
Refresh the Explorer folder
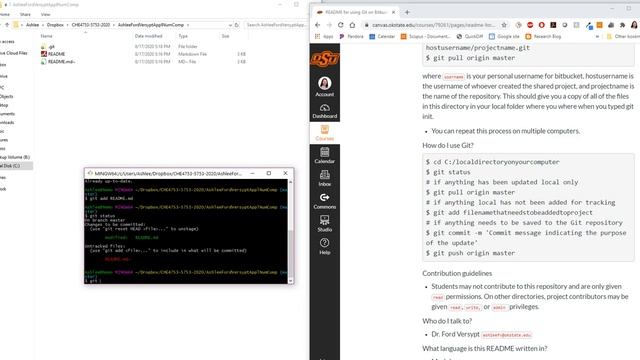click(237, 25)
